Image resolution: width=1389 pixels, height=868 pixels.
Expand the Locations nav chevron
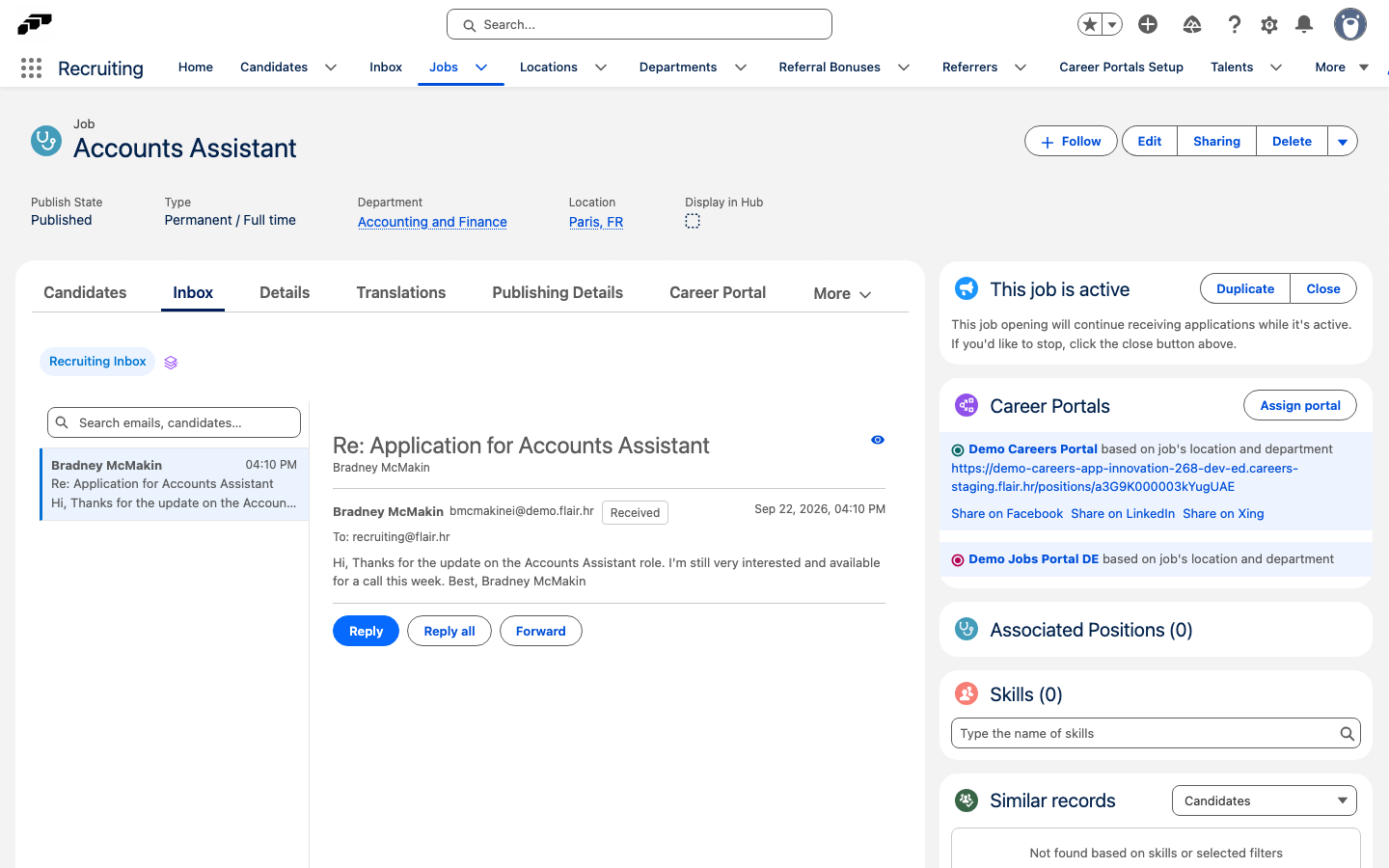pos(601,68)
